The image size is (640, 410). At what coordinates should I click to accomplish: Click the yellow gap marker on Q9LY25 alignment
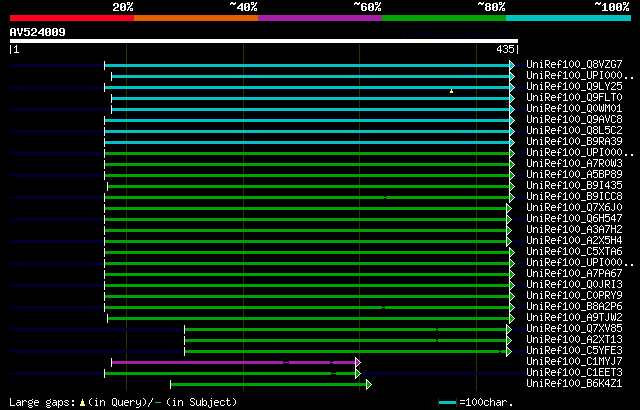click(x=451, y=91)
